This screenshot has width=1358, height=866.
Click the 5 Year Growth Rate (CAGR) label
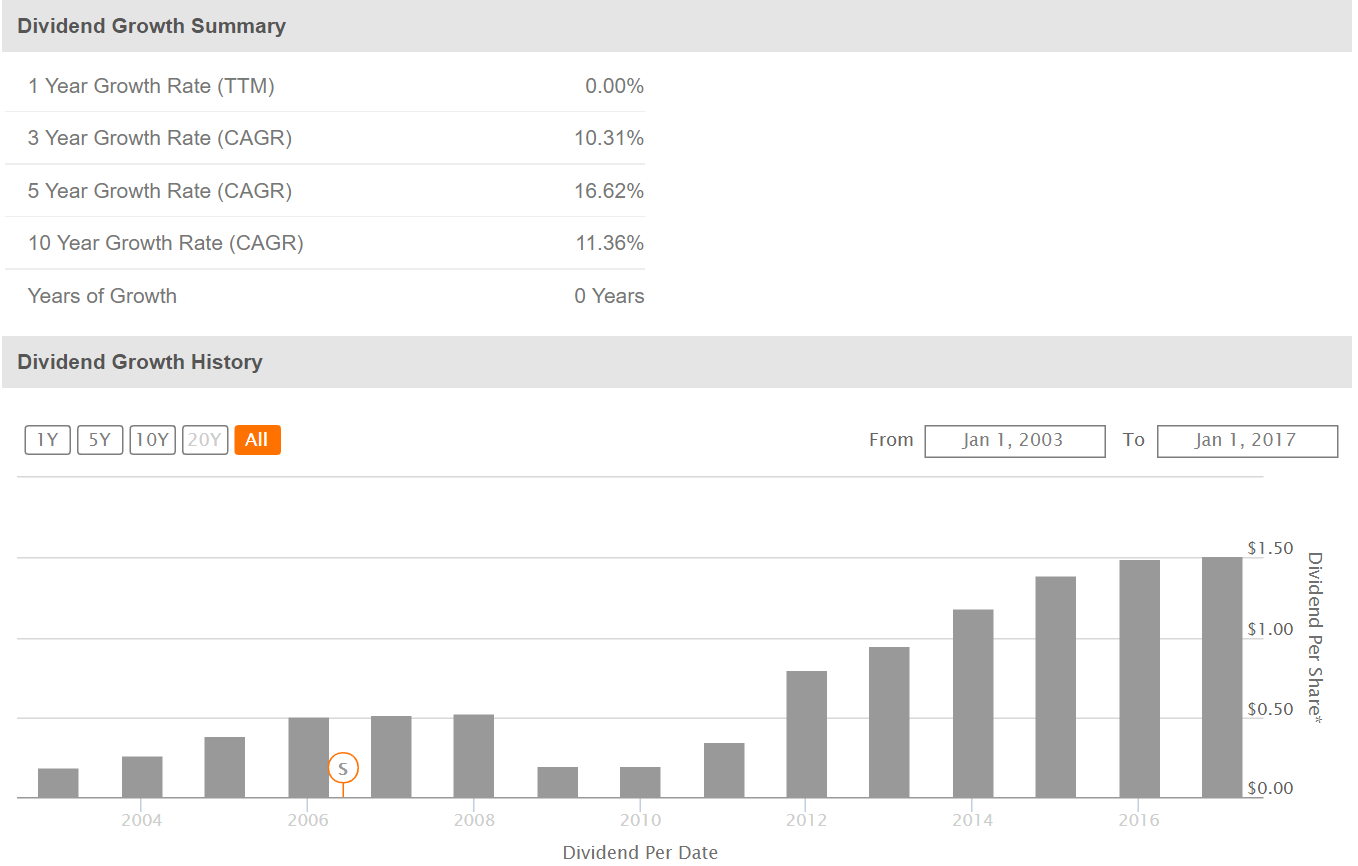(x=160, y=191)
